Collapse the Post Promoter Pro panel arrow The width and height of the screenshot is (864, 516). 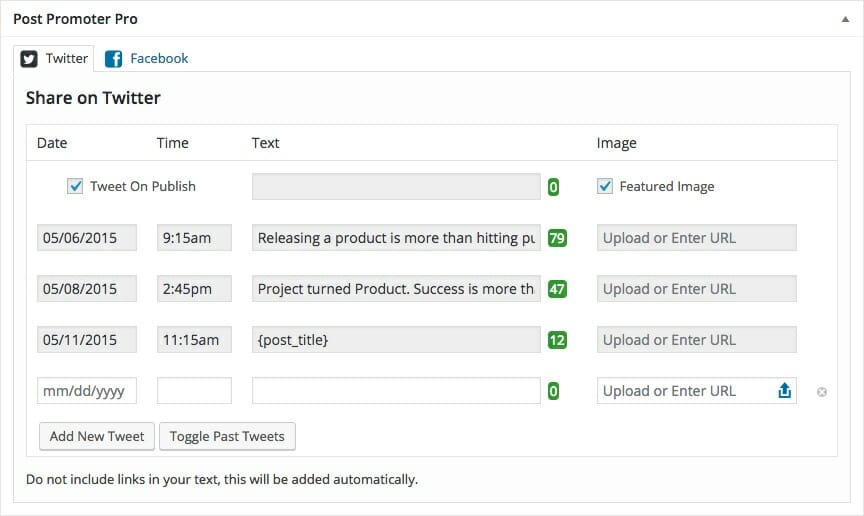[845, 19]
